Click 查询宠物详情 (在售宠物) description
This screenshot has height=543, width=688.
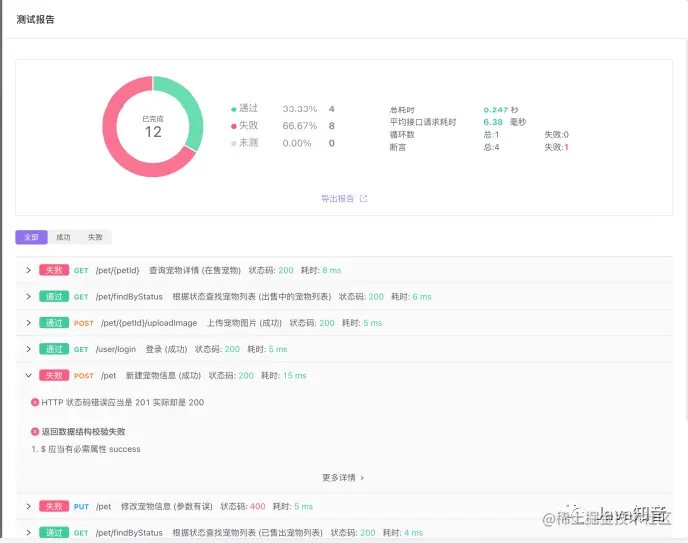195,270
